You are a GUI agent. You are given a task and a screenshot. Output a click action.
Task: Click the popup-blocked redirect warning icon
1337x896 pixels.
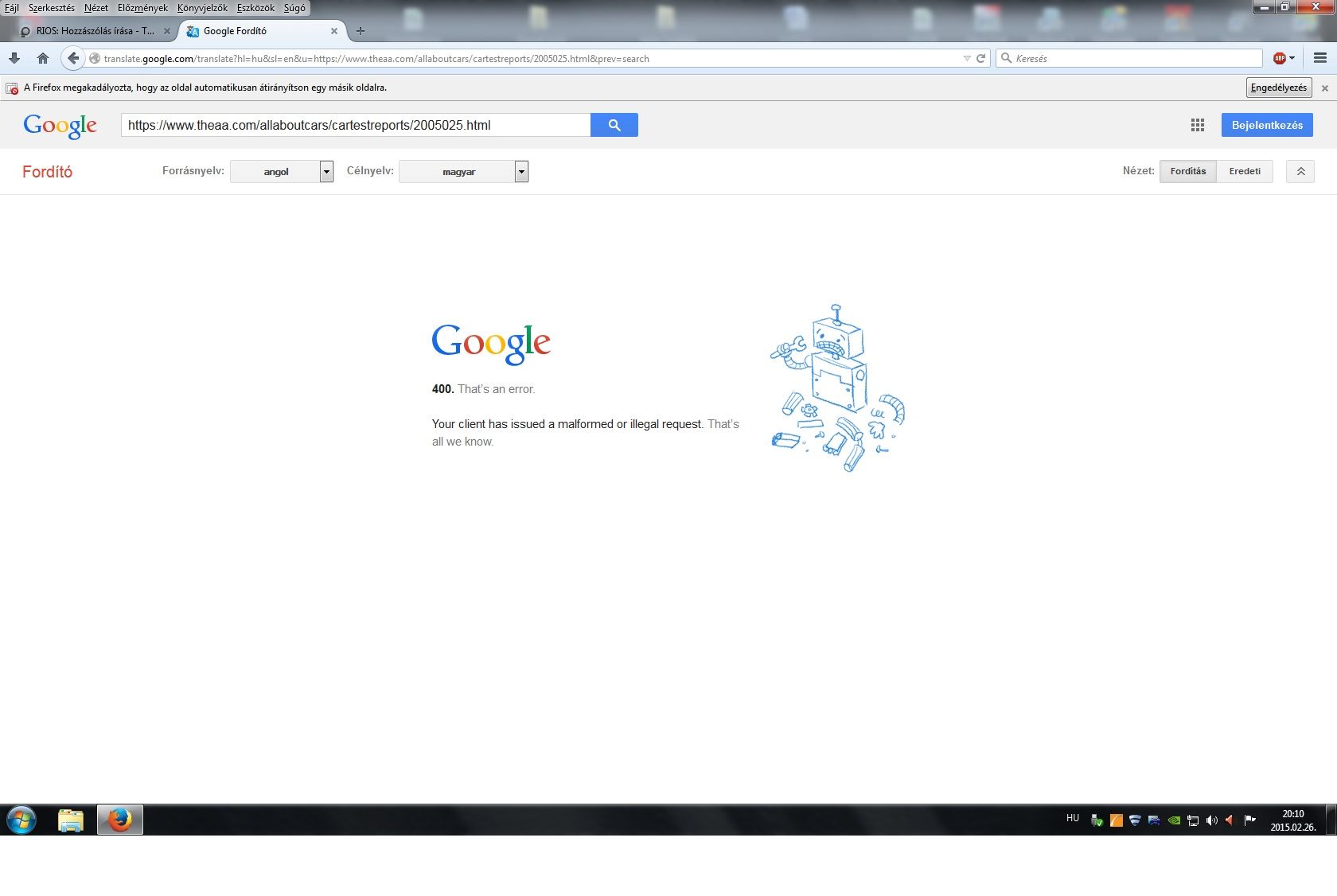pos(12,88)
